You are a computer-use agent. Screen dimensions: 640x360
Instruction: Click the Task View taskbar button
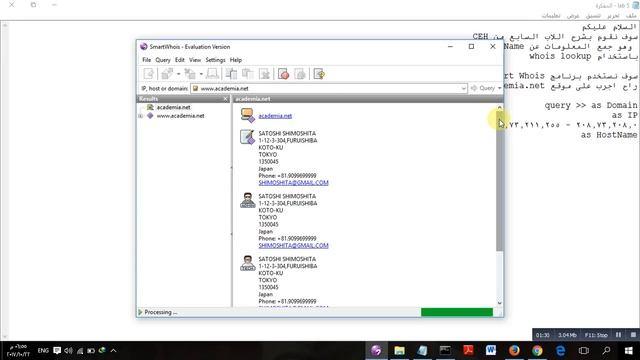584,350
